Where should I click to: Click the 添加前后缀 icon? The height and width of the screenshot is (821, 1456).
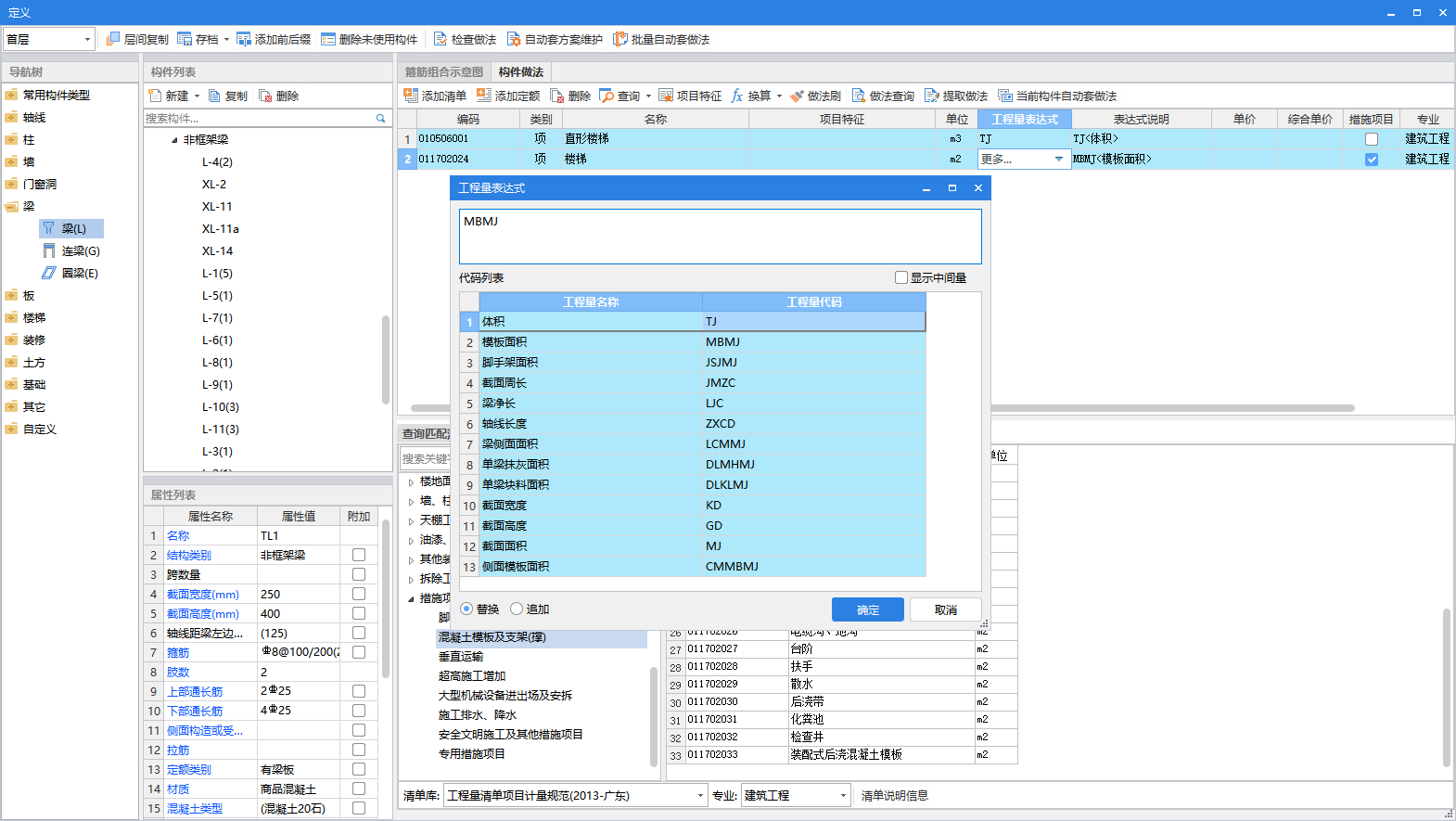point(244,39)
